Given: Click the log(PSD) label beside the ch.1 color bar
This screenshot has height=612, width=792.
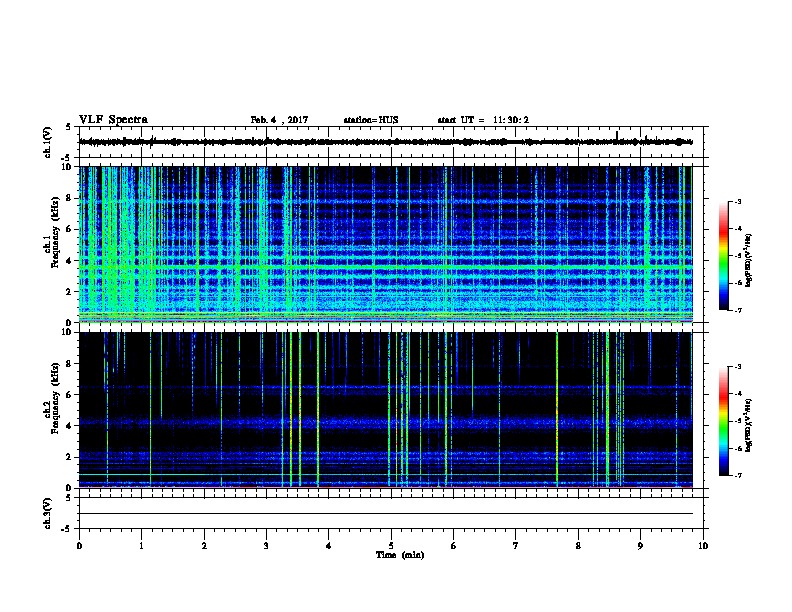Looking at the screenshot, I should click(x=748, y=261).
